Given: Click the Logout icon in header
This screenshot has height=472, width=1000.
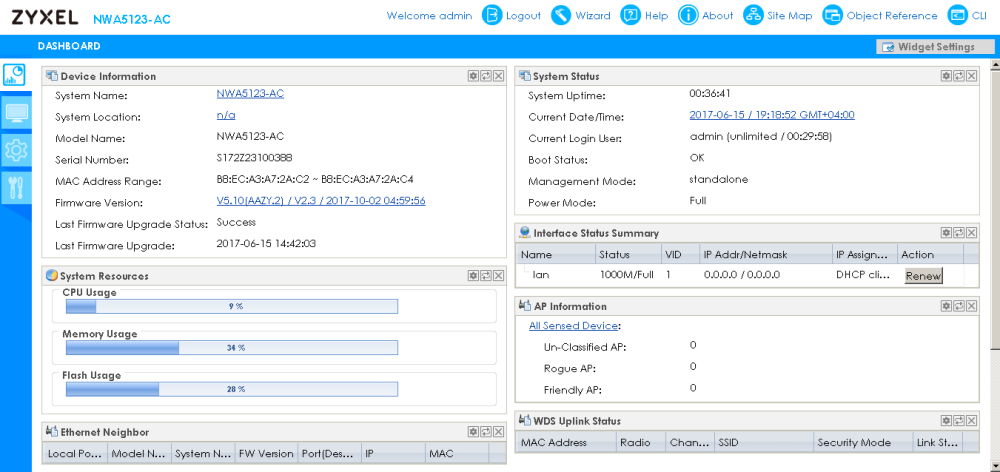Looking at the screenshot, I should tap(492, 15).
